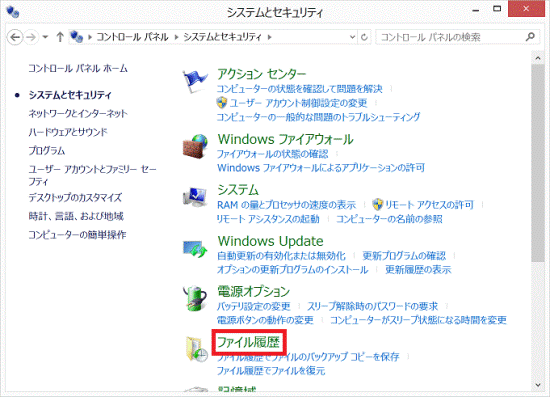Open the ファイル履歴 heading link
This screenshot has width=550, height=397.
pyautogui.click(x=249, y=342)
